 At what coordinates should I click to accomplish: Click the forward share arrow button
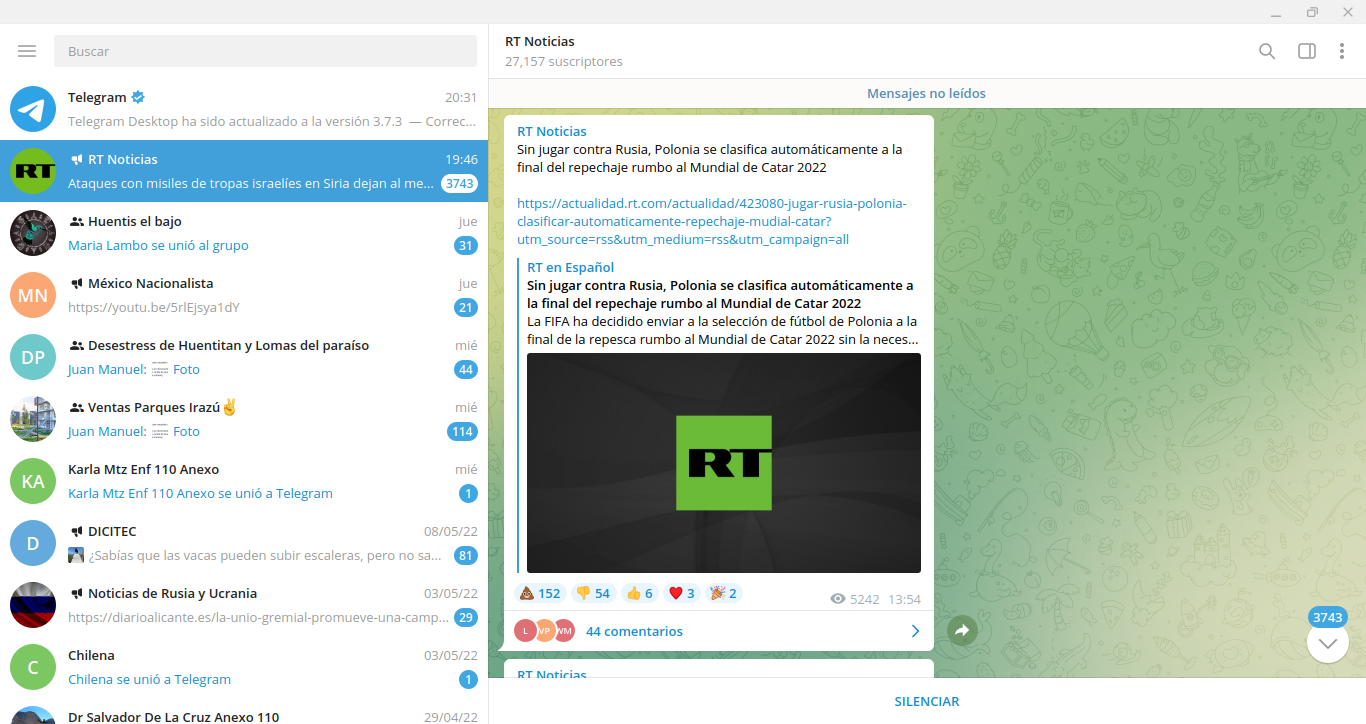962,631
